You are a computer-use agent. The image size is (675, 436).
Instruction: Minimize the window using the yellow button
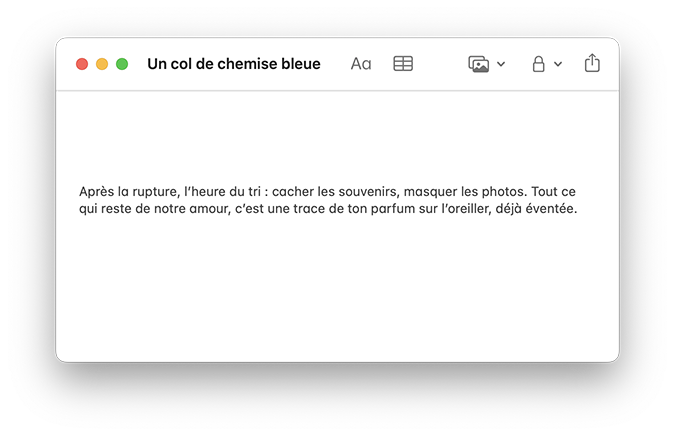tap(102, 64)
